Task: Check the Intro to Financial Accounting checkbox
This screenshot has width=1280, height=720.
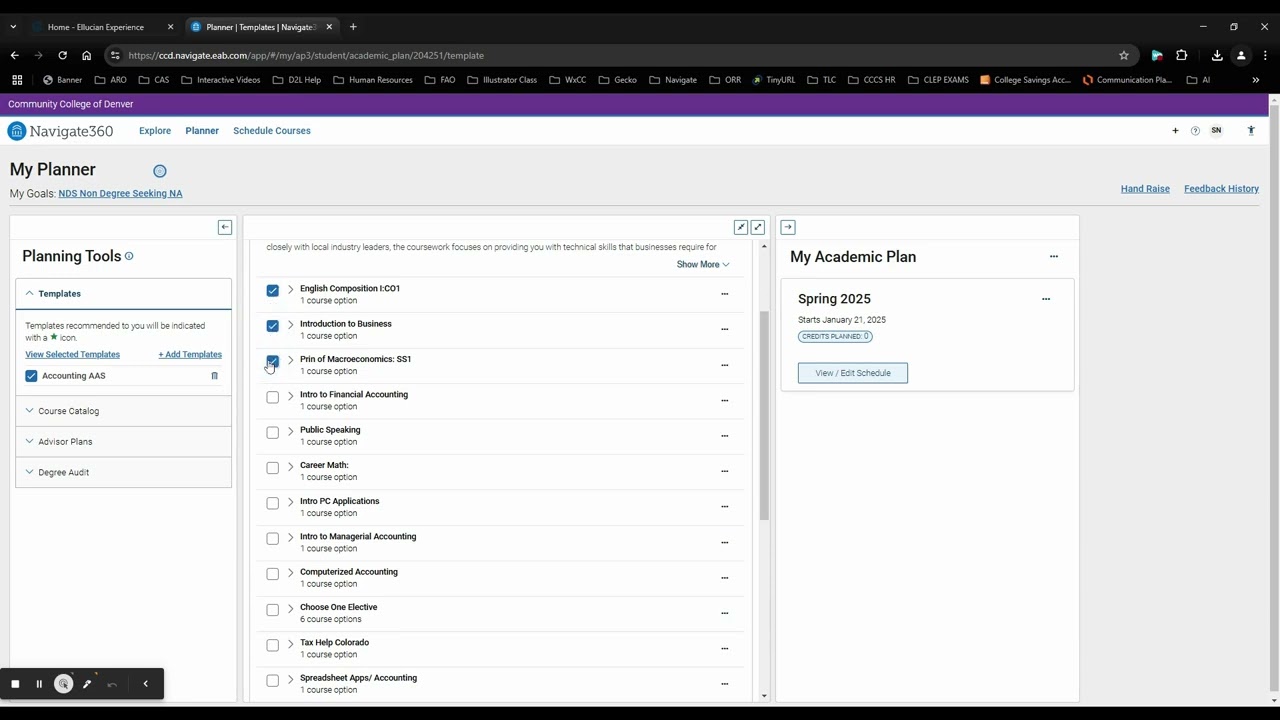Action: point(273,397)
